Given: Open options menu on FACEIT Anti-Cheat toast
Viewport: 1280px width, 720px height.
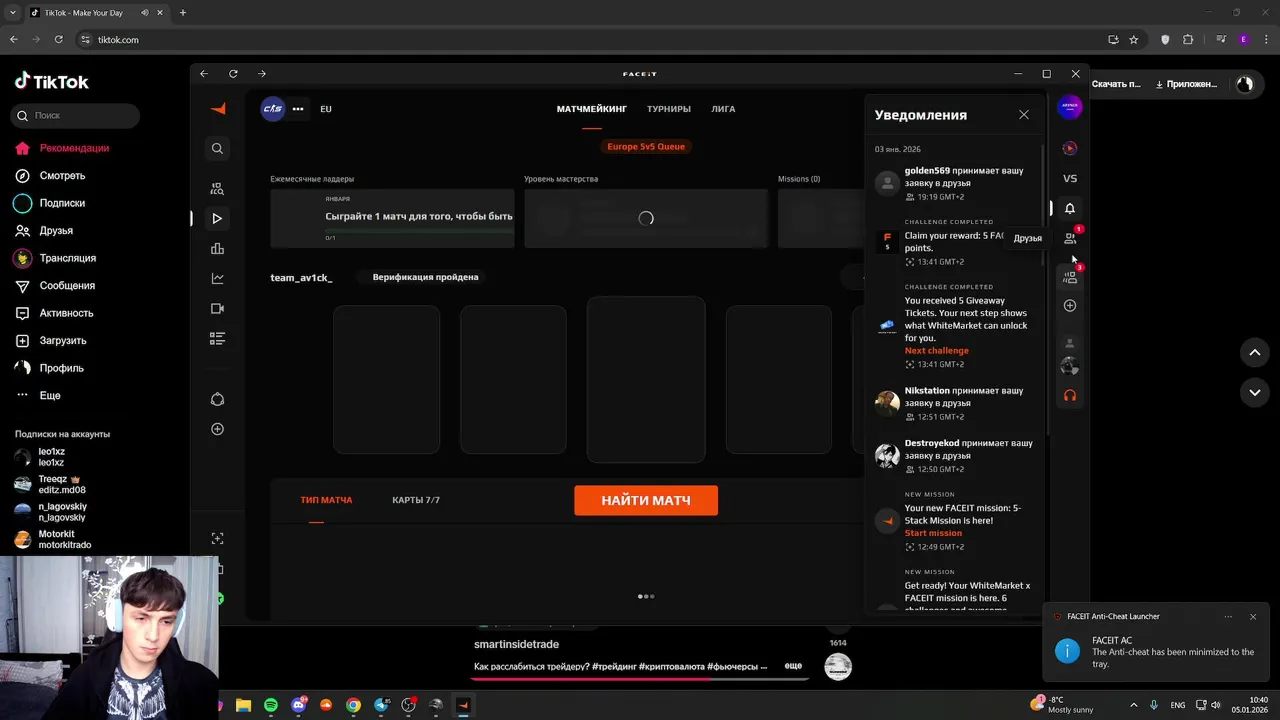Looking at the screenshot, I should coord(1228,617).
